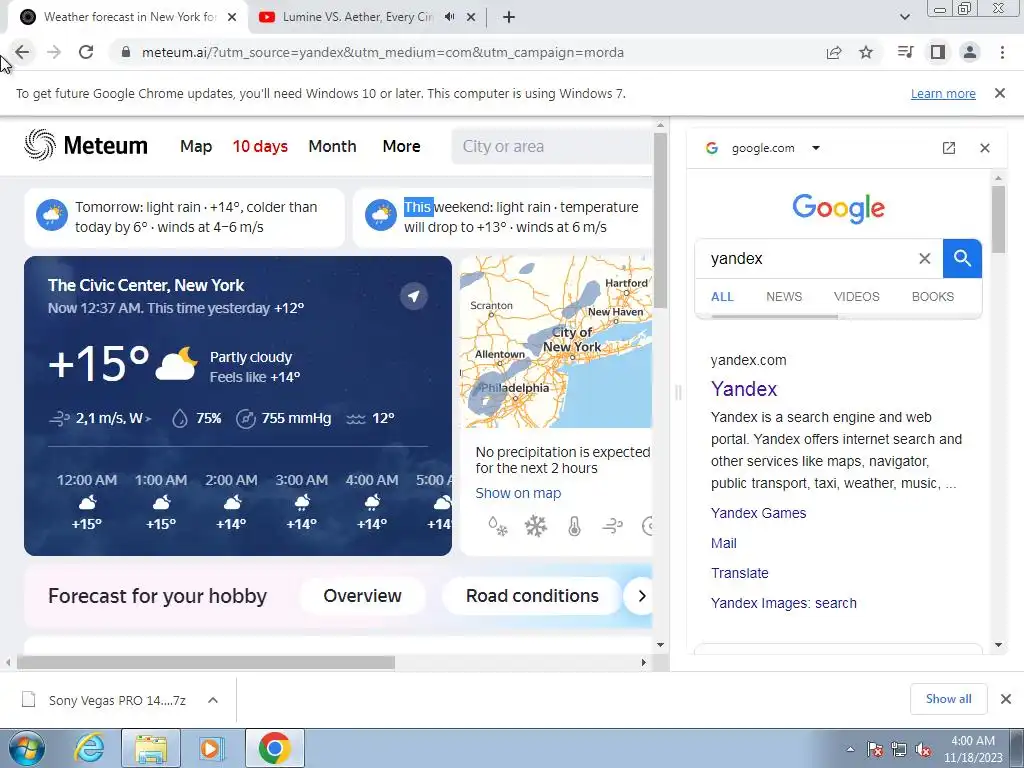Viewport: 1024px width, 768px height.
Task: Open the Windows Start menu
Action: (26, 748)
